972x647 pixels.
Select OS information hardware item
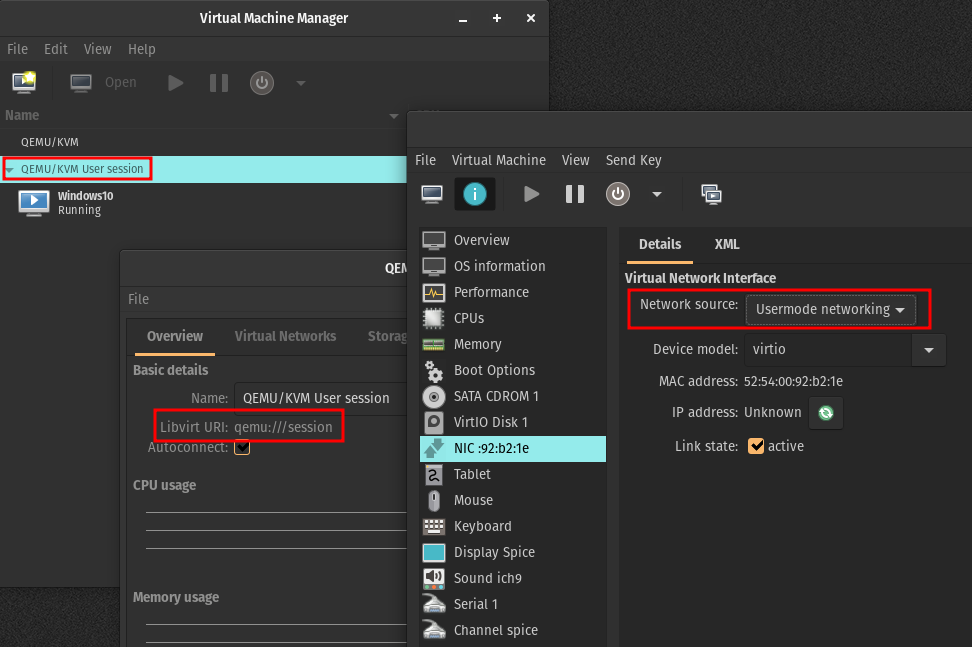[x=513, y=266]
